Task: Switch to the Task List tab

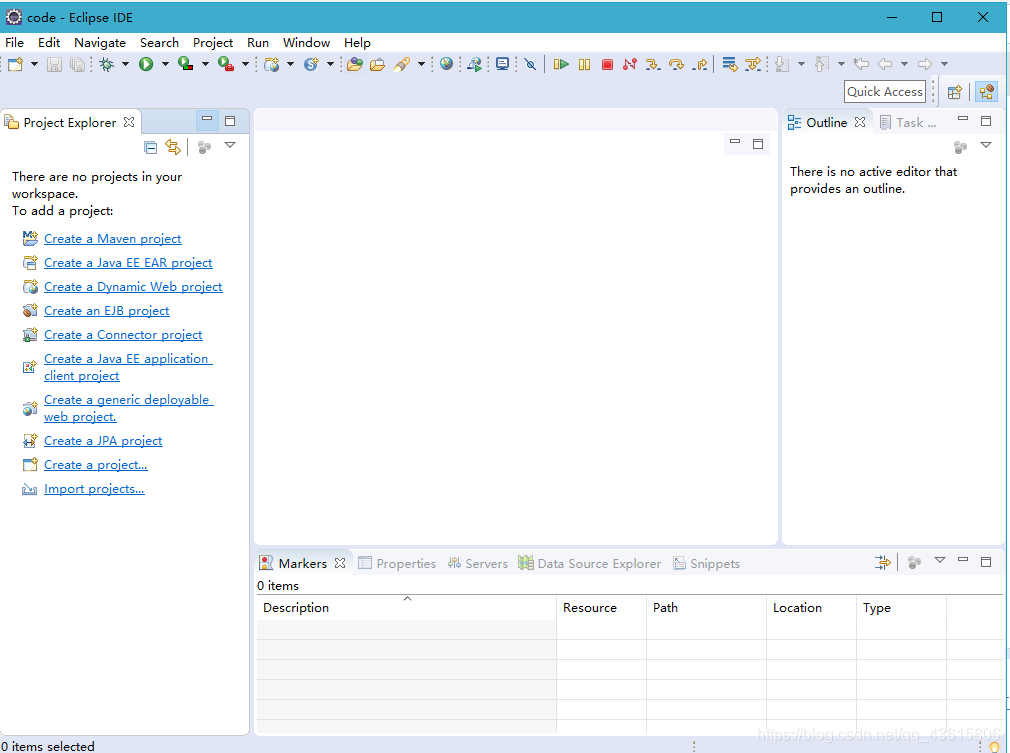Action: tap(908, 122)
